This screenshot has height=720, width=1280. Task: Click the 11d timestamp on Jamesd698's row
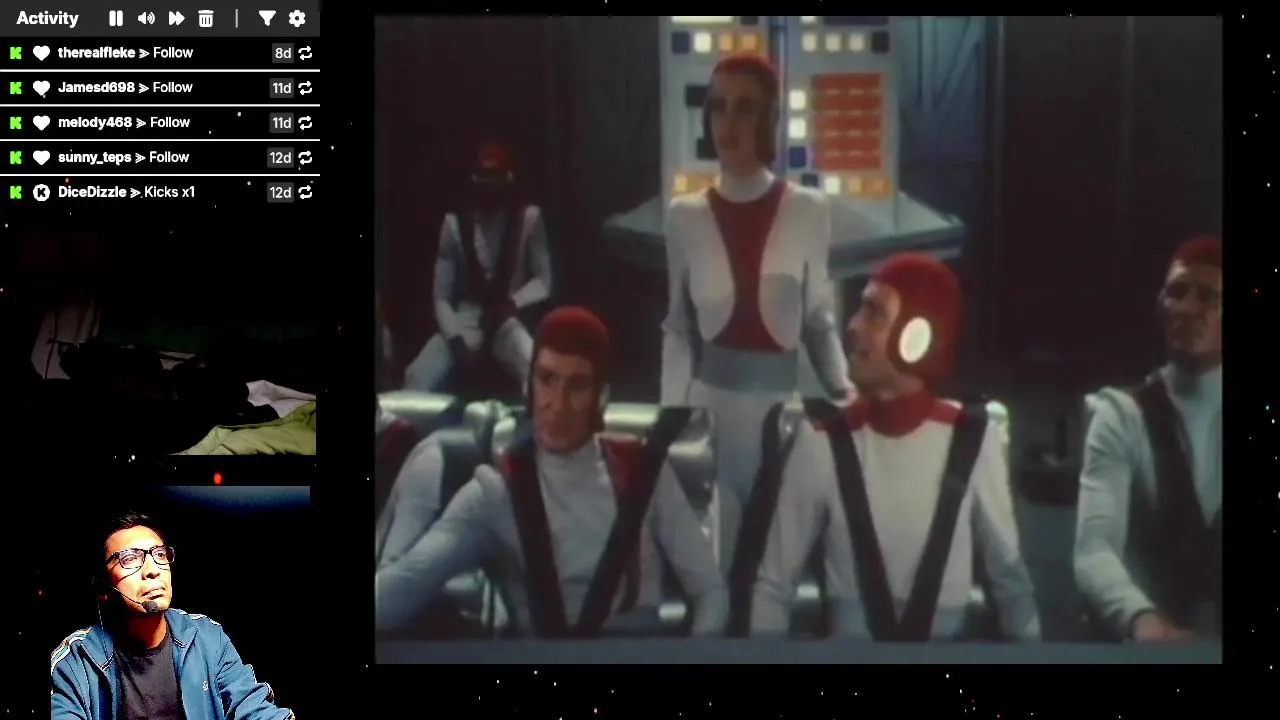281,88
